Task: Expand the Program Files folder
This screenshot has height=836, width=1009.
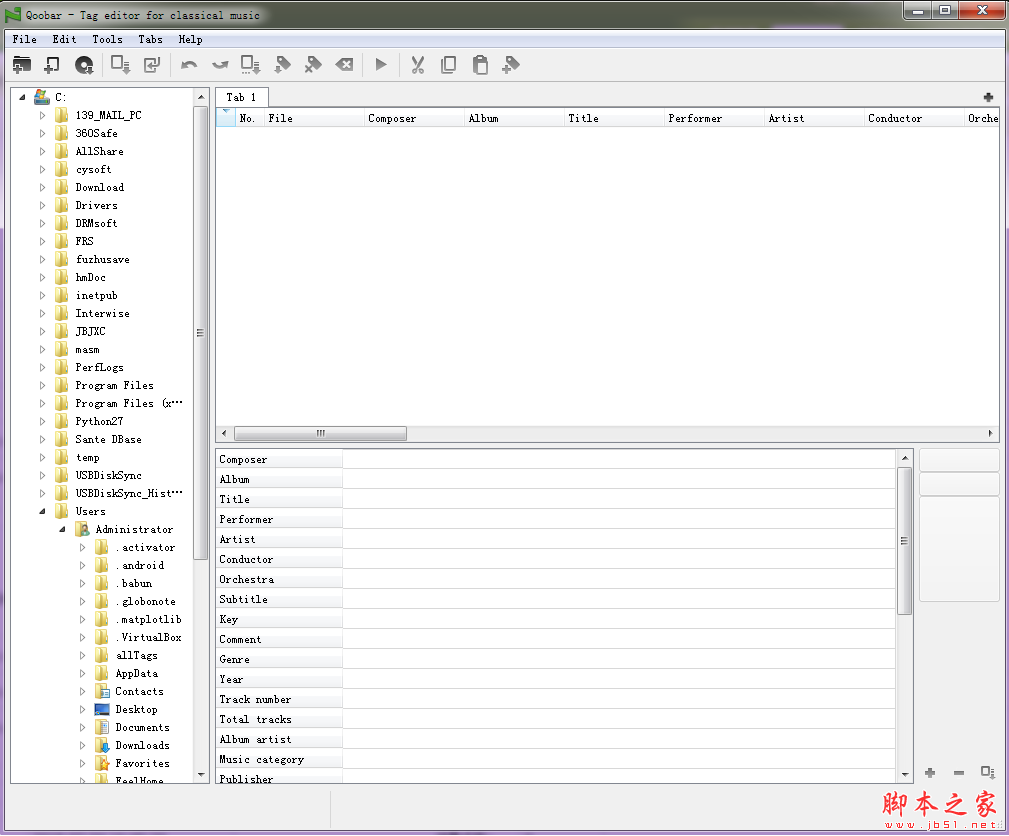Action: click(43, 385)
